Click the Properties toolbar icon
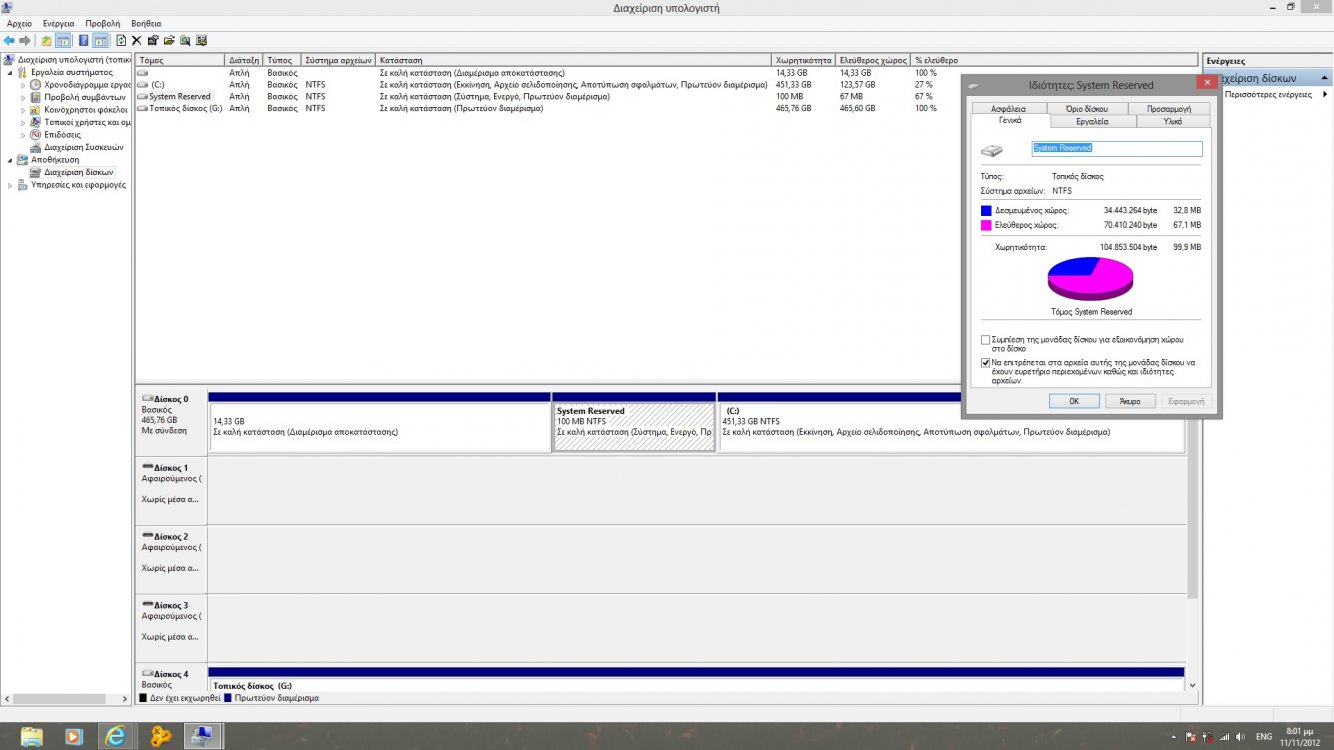The image size is (1334, 750). (153, 41)
